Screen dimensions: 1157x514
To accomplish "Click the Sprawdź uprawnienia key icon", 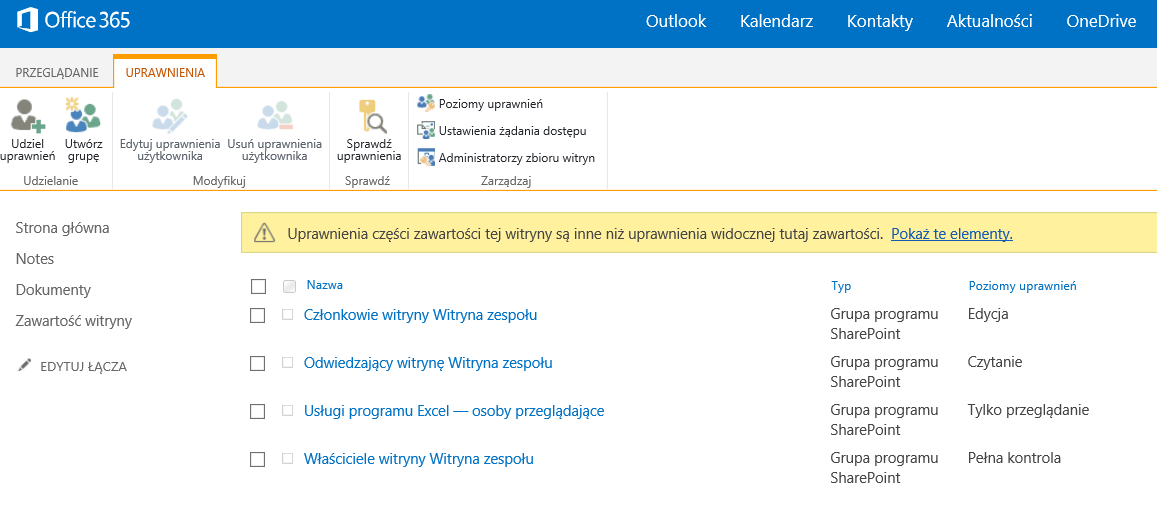I will point(373,115).
